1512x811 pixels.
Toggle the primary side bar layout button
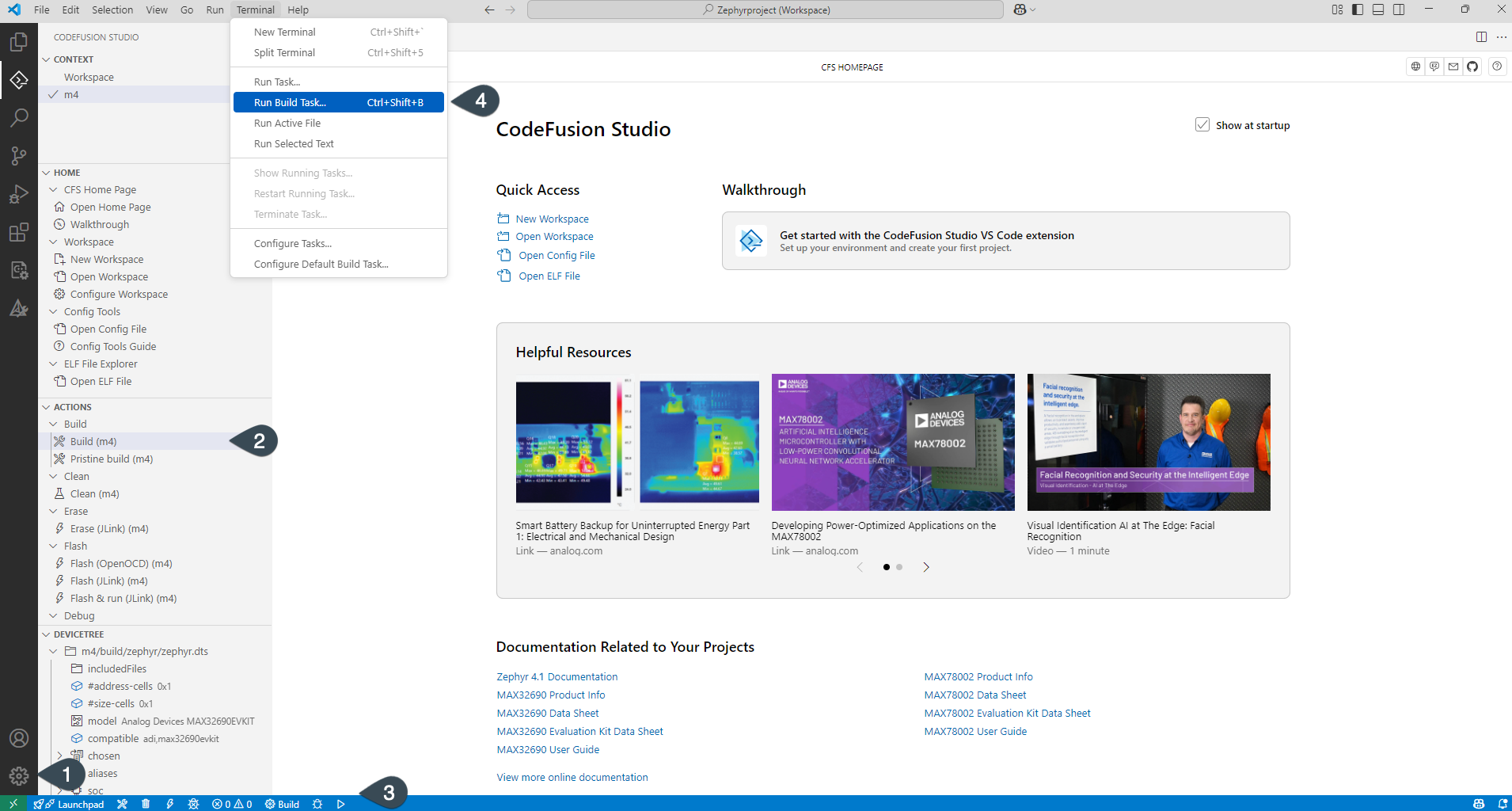tap(1358, 10)
